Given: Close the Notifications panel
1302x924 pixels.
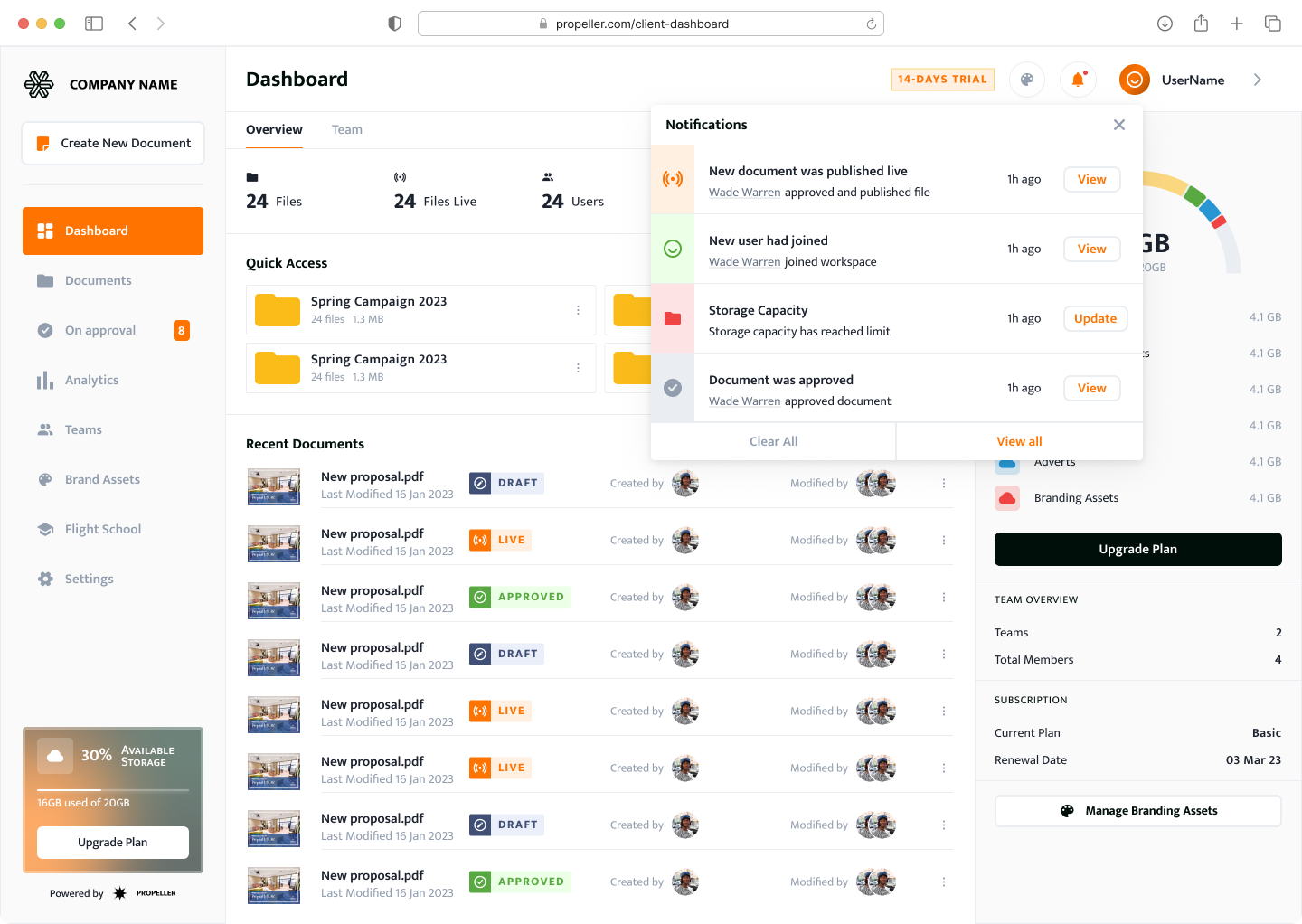Looking at the screenshot, I should pos(1119,125).
